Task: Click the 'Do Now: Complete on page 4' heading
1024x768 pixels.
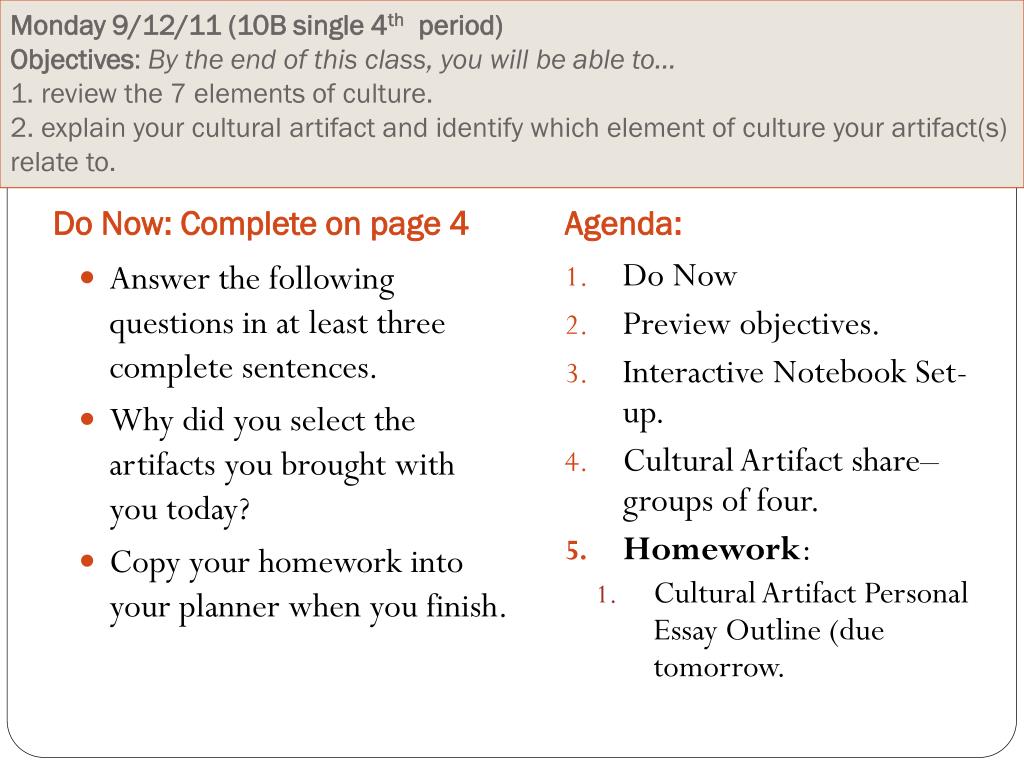Action: (x=261, y=225)
